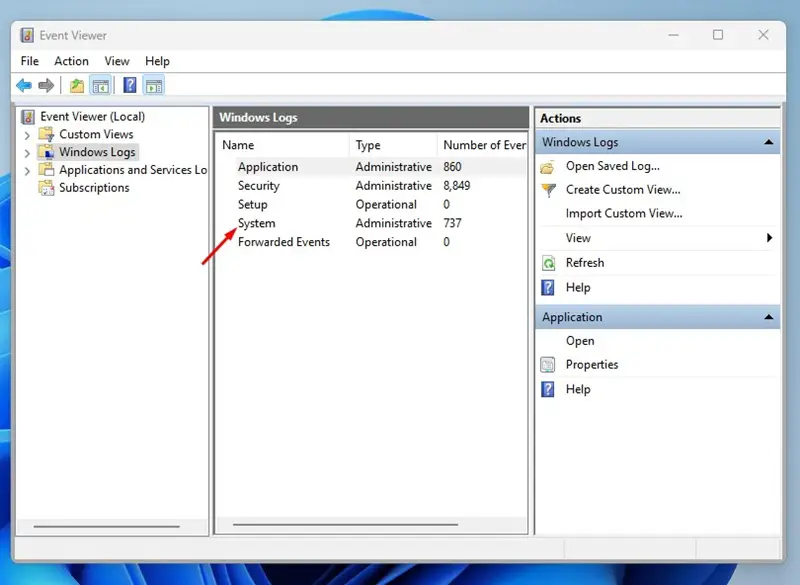Click the center pane horizontal scrollbar
This screenshot has height=585, width=800.
[x=345, y=524]
